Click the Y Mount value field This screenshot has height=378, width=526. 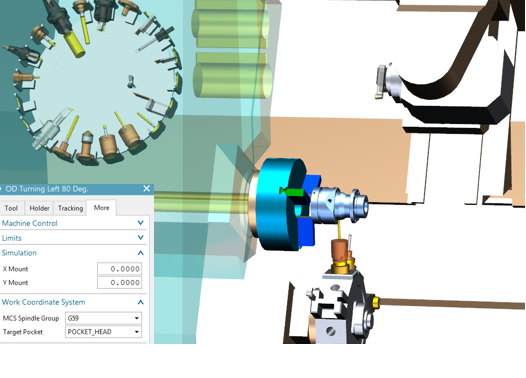click(119, 282)
